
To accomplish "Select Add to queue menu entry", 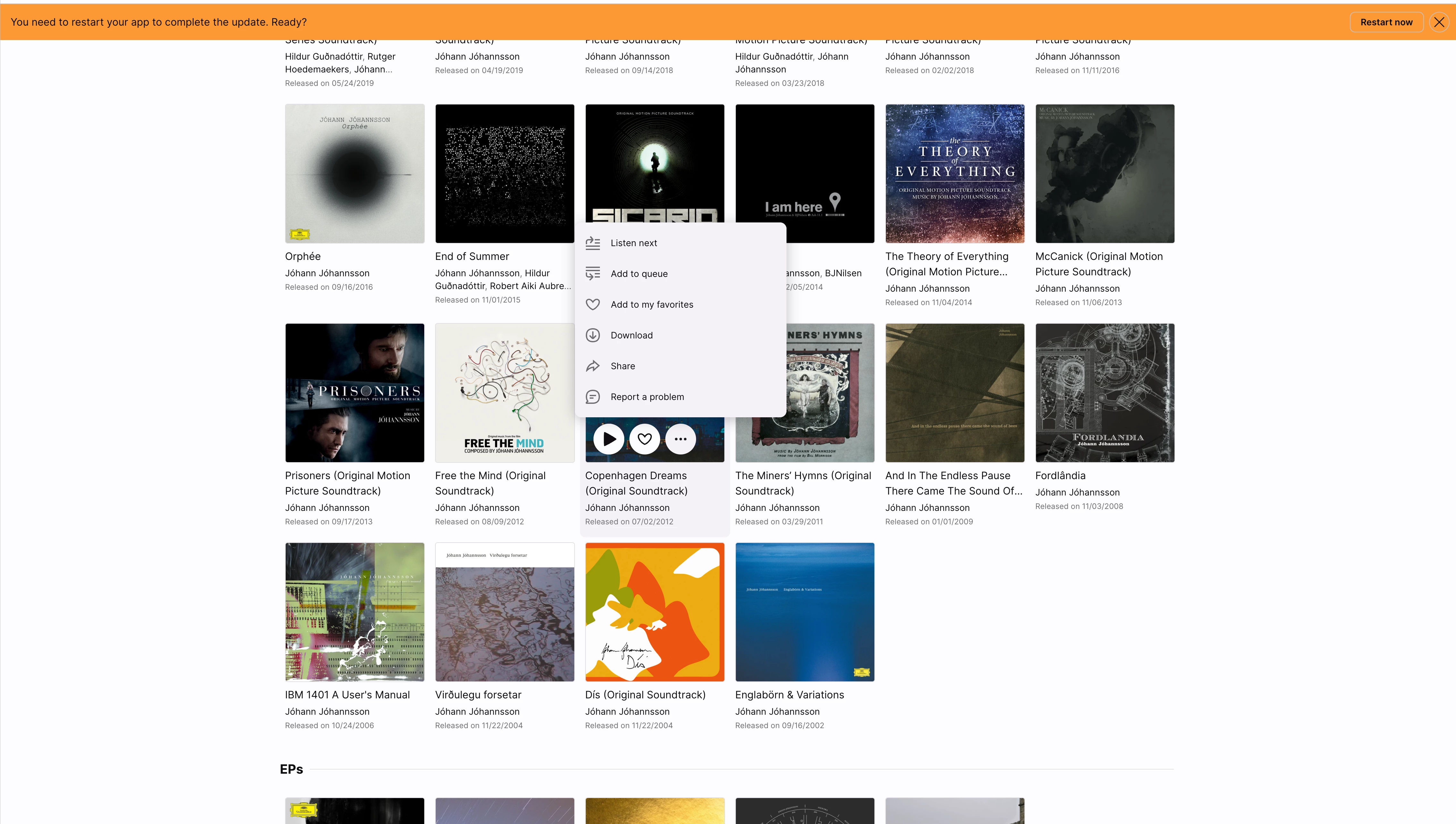I will [x=639, y=274].
